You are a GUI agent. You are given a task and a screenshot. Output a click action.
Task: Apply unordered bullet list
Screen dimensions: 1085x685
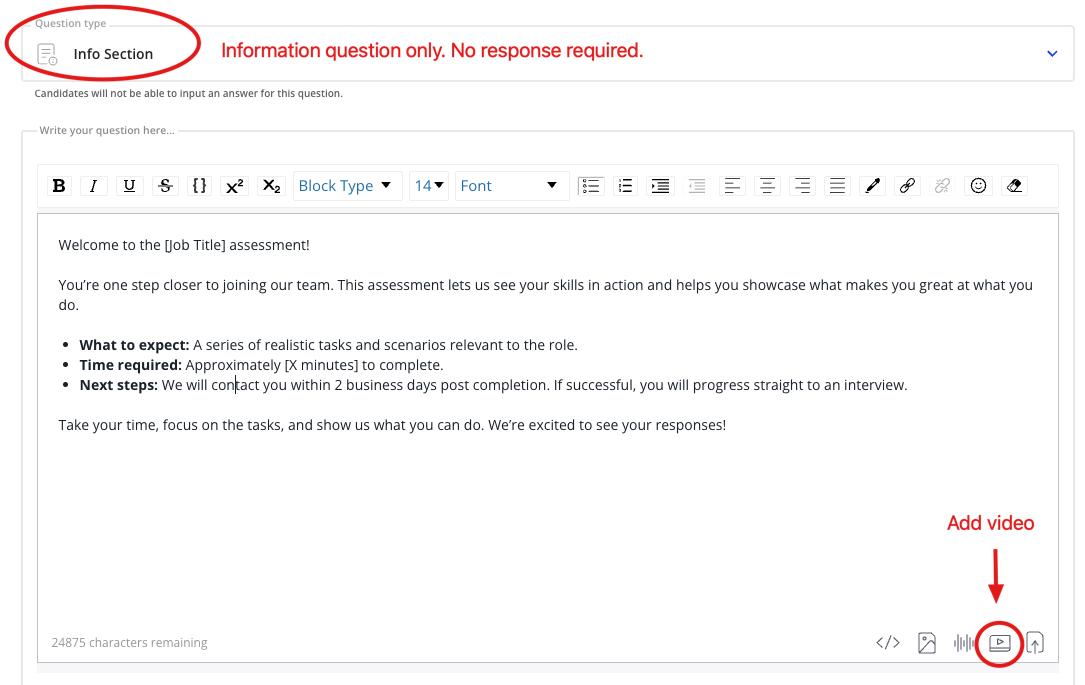click(590, 185)
